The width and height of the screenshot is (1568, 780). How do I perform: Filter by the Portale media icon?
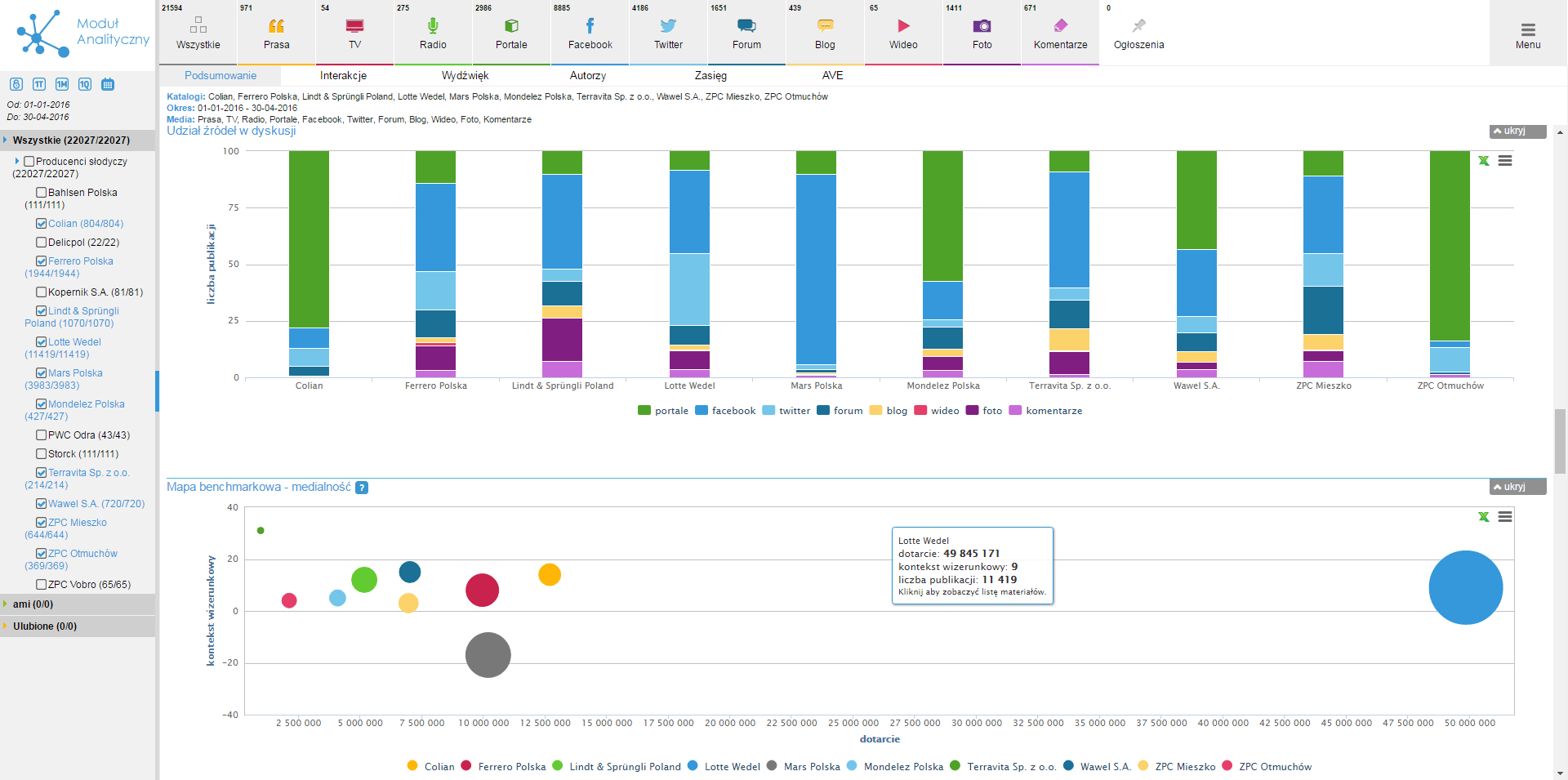pos(511,26)
